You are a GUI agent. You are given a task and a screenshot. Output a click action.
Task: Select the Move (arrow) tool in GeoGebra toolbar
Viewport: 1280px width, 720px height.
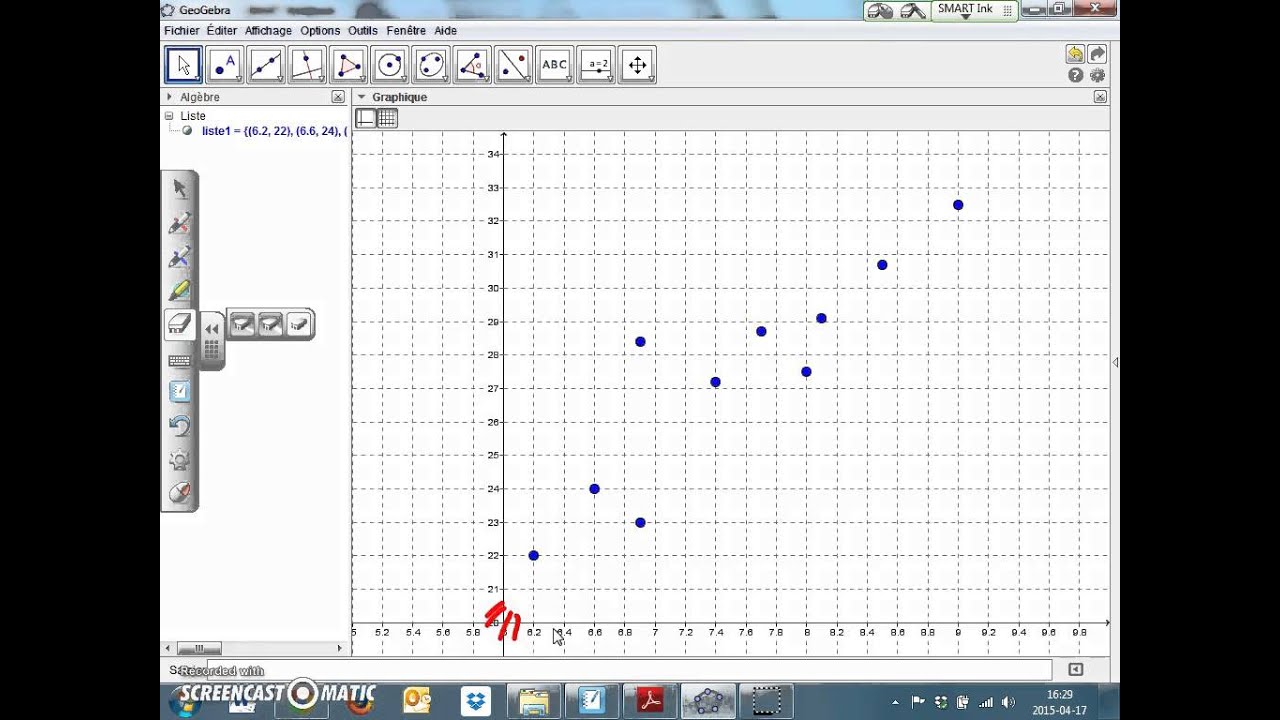click(x=183, y=65)
